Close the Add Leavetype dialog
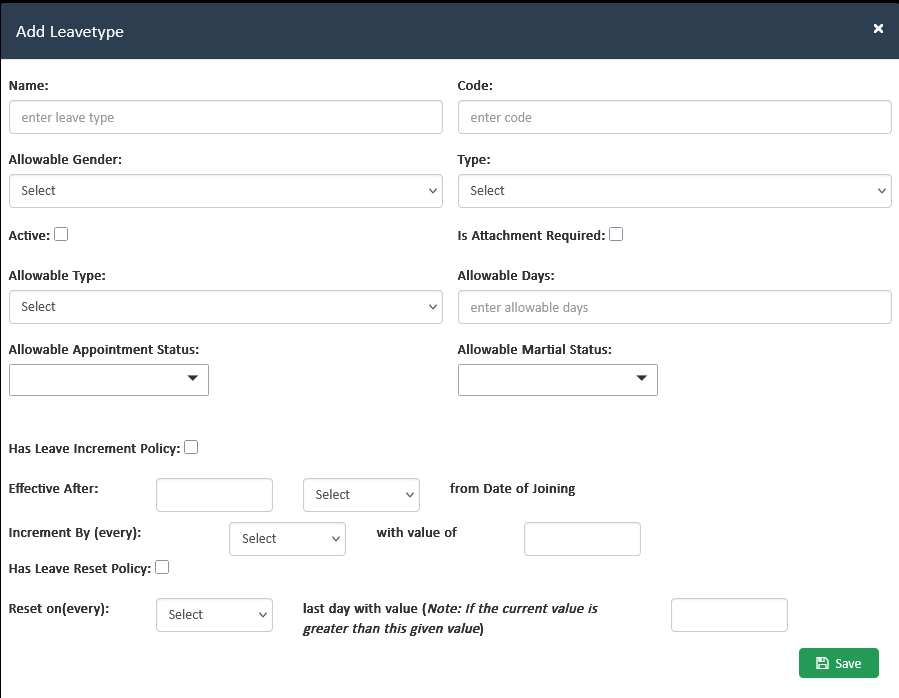The image size is (899, 698). (x=878, y=29)
